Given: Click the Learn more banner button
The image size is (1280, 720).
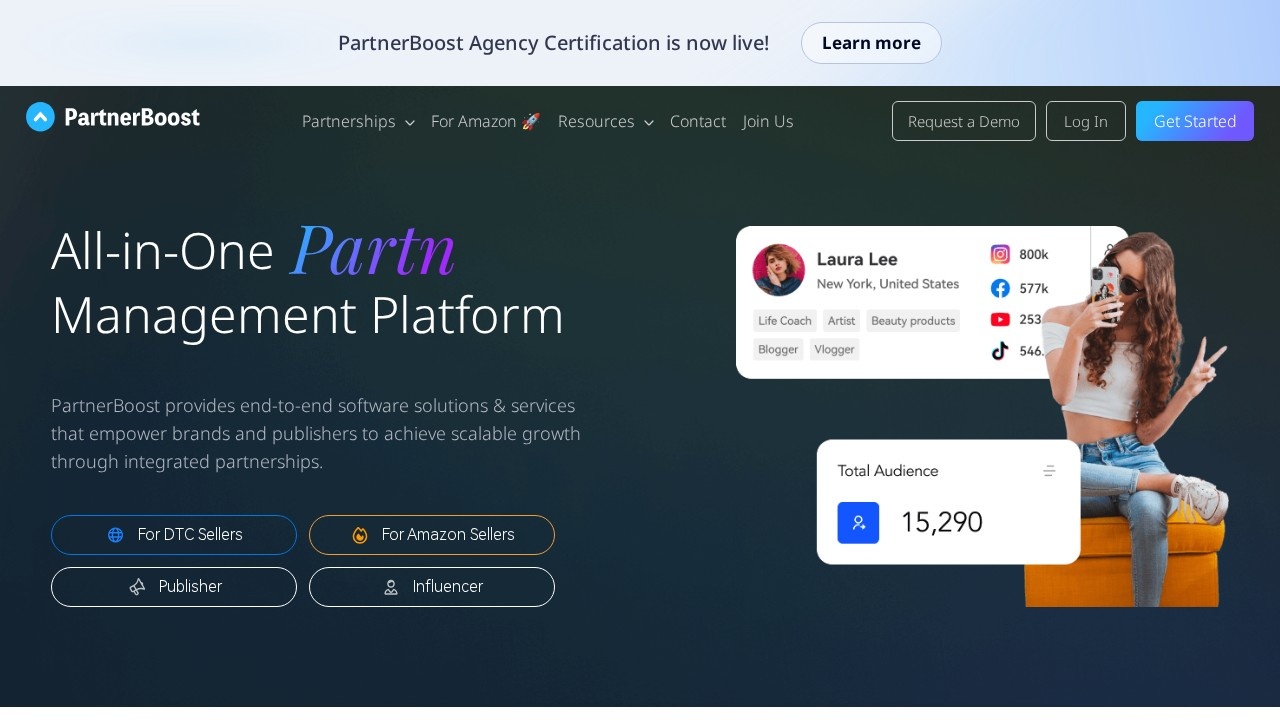Looking at the screenshot, I should tap(871, 43).
